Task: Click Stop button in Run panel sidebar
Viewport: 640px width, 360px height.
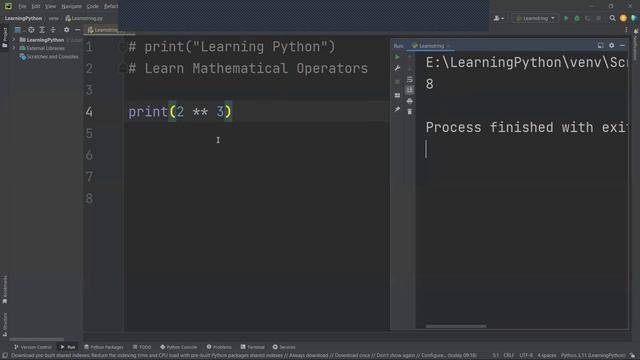Action: (397, 82)
